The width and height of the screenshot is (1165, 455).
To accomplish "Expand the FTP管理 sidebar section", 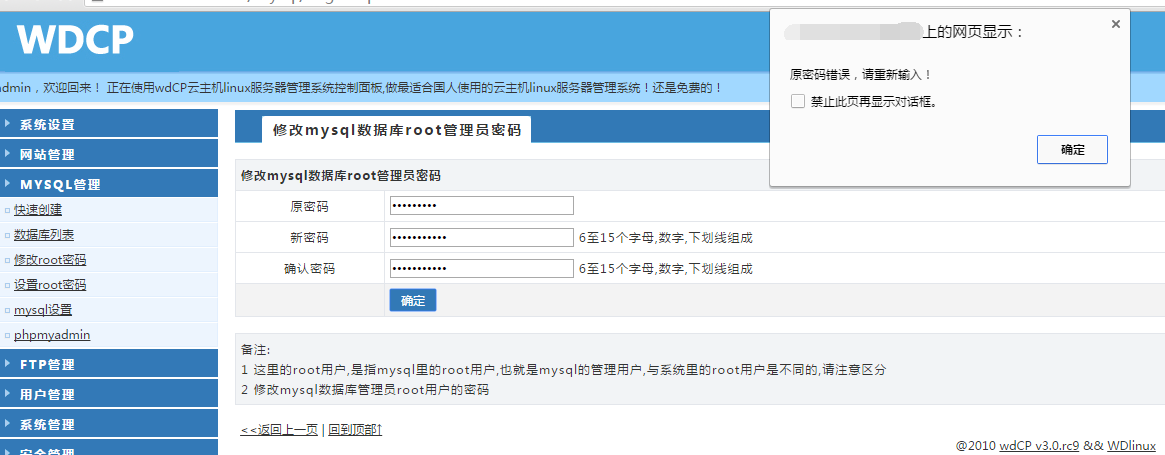I will 108,364.
